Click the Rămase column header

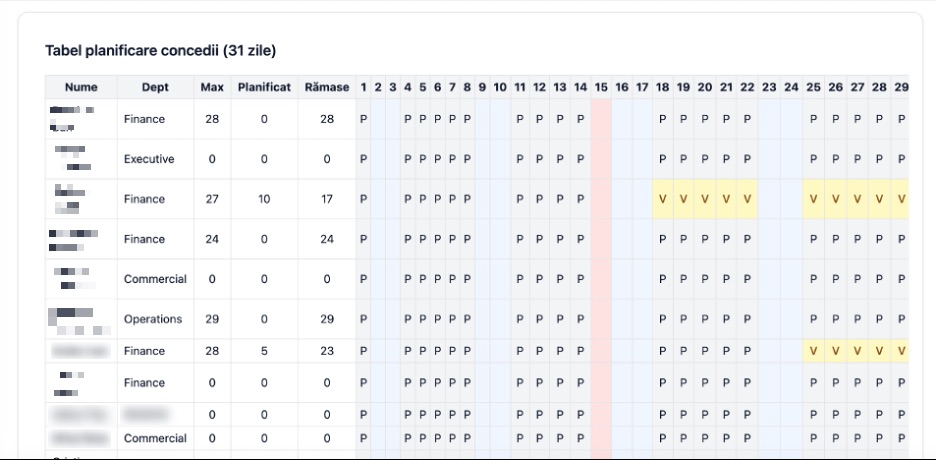pos(327,87)
